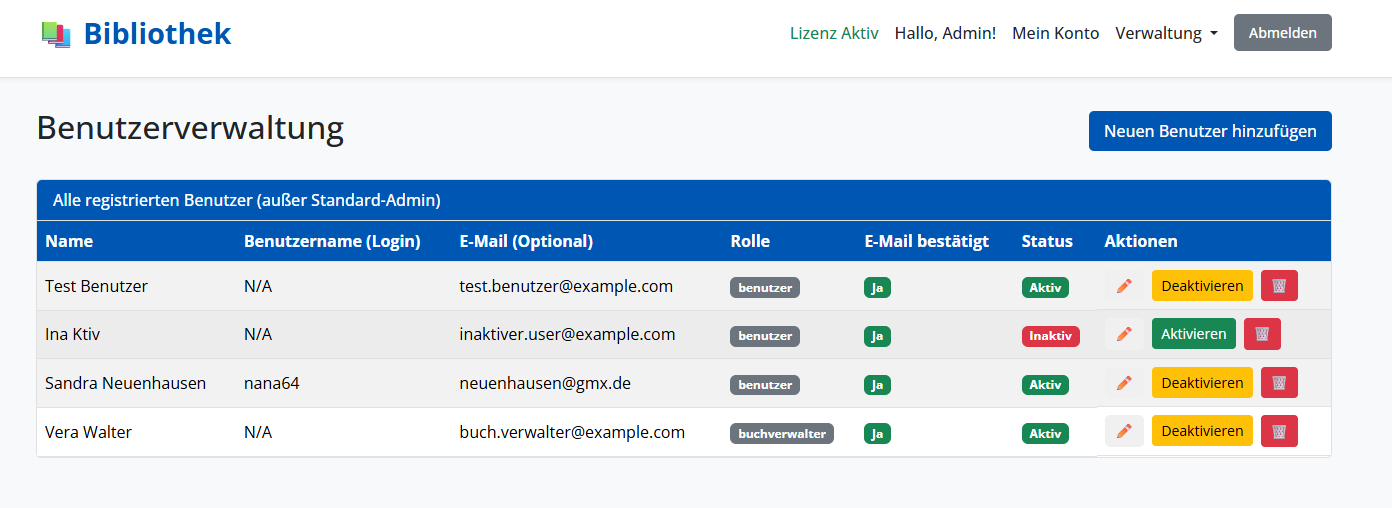Click the benutzer badge for Ina Ktiv
1392x508 pixels.
coord(765,336)
